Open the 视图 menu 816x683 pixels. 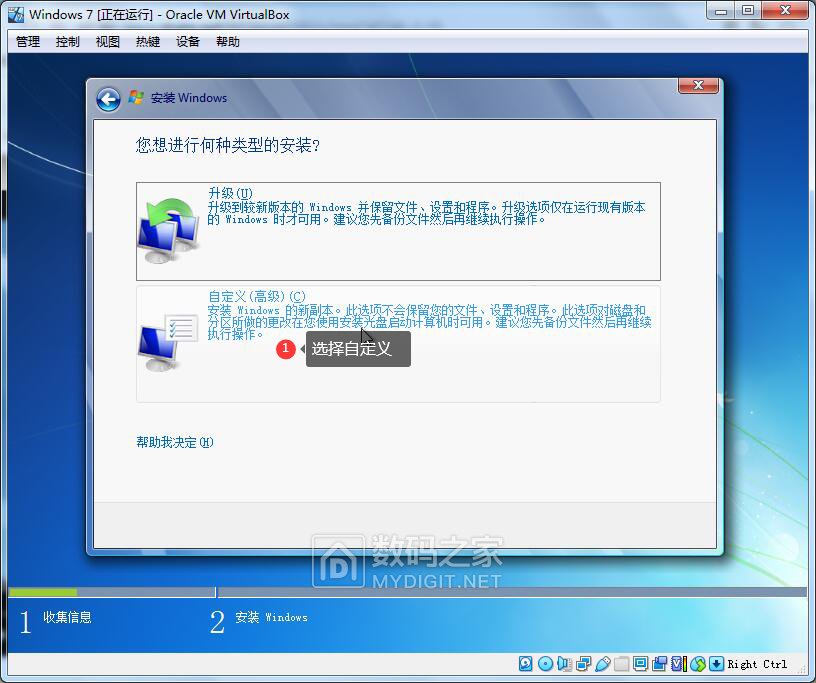(108, 42)
